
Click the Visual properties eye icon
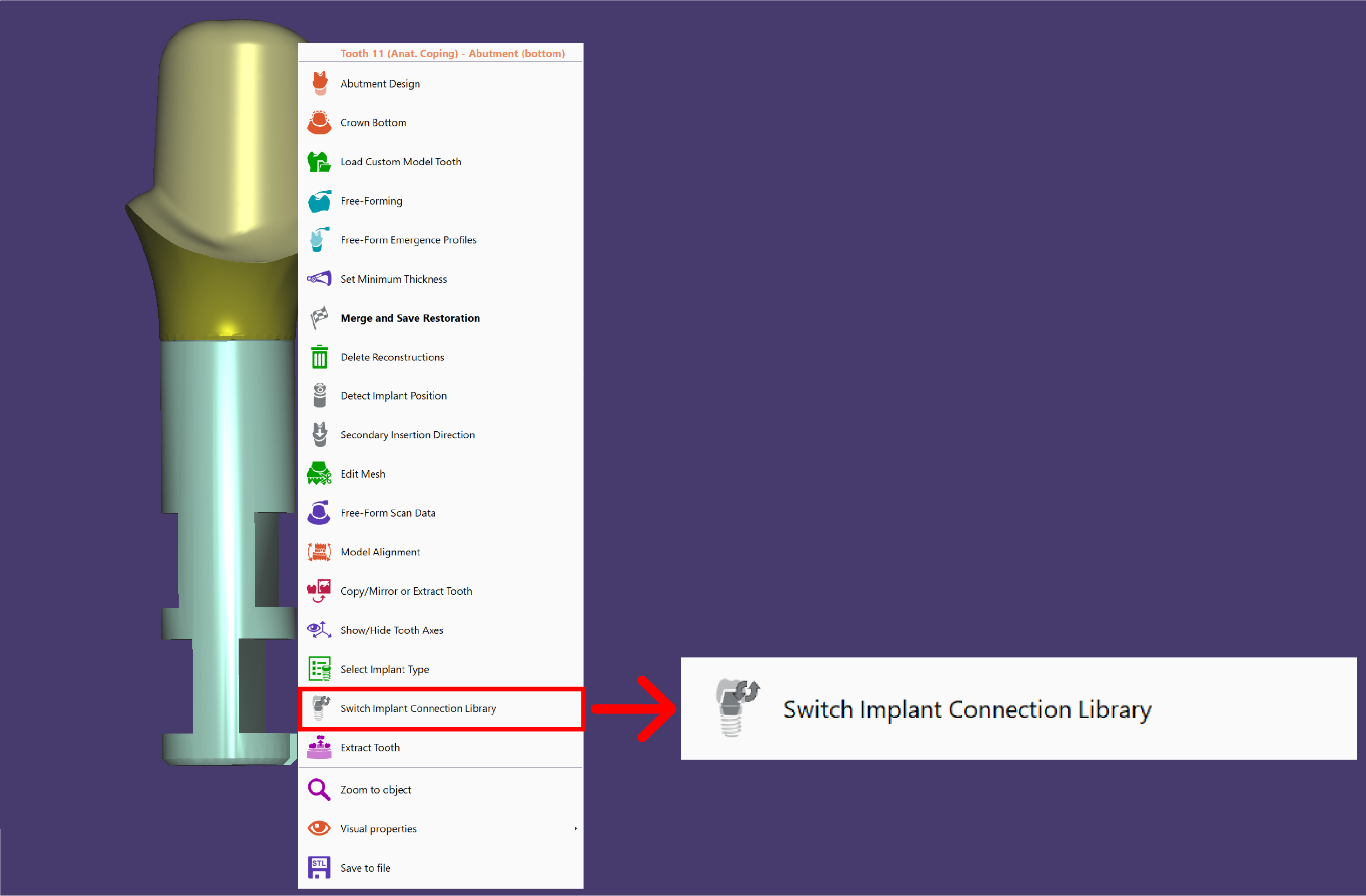point(320,829)
